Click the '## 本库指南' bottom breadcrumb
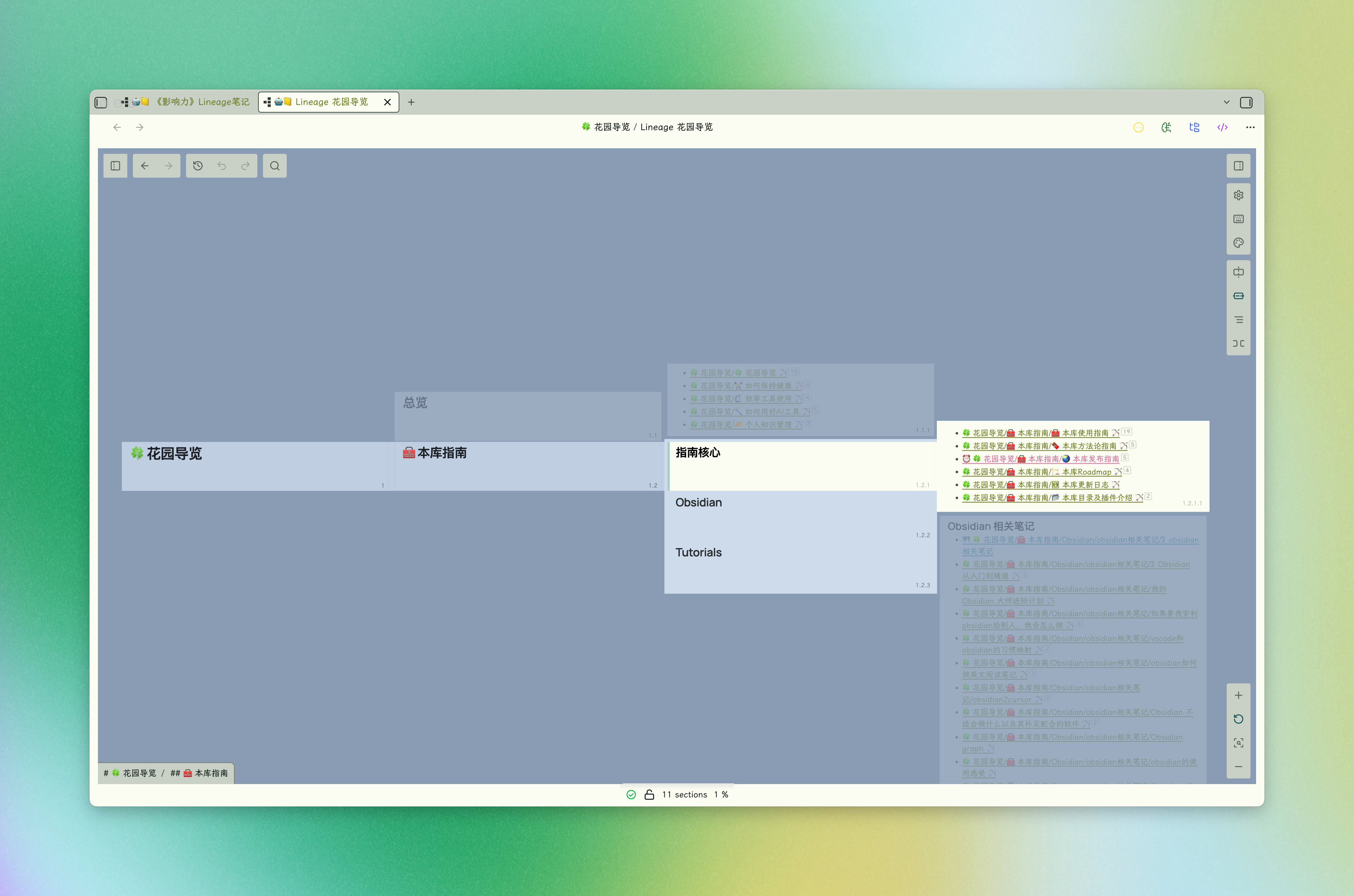The height and width of the screenshot is (896, 1354). coord(199,773)
